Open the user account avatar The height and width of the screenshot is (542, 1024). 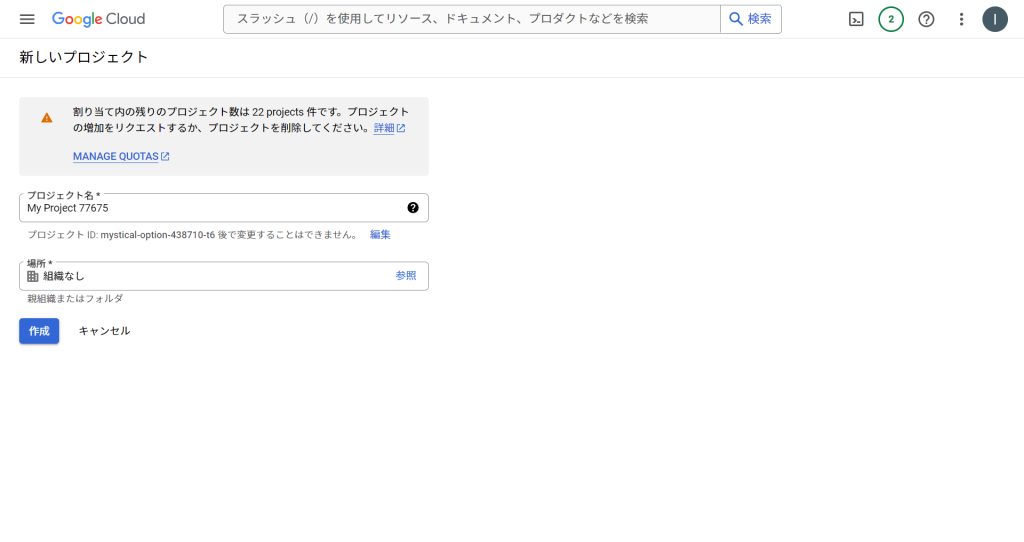[995, 19]
